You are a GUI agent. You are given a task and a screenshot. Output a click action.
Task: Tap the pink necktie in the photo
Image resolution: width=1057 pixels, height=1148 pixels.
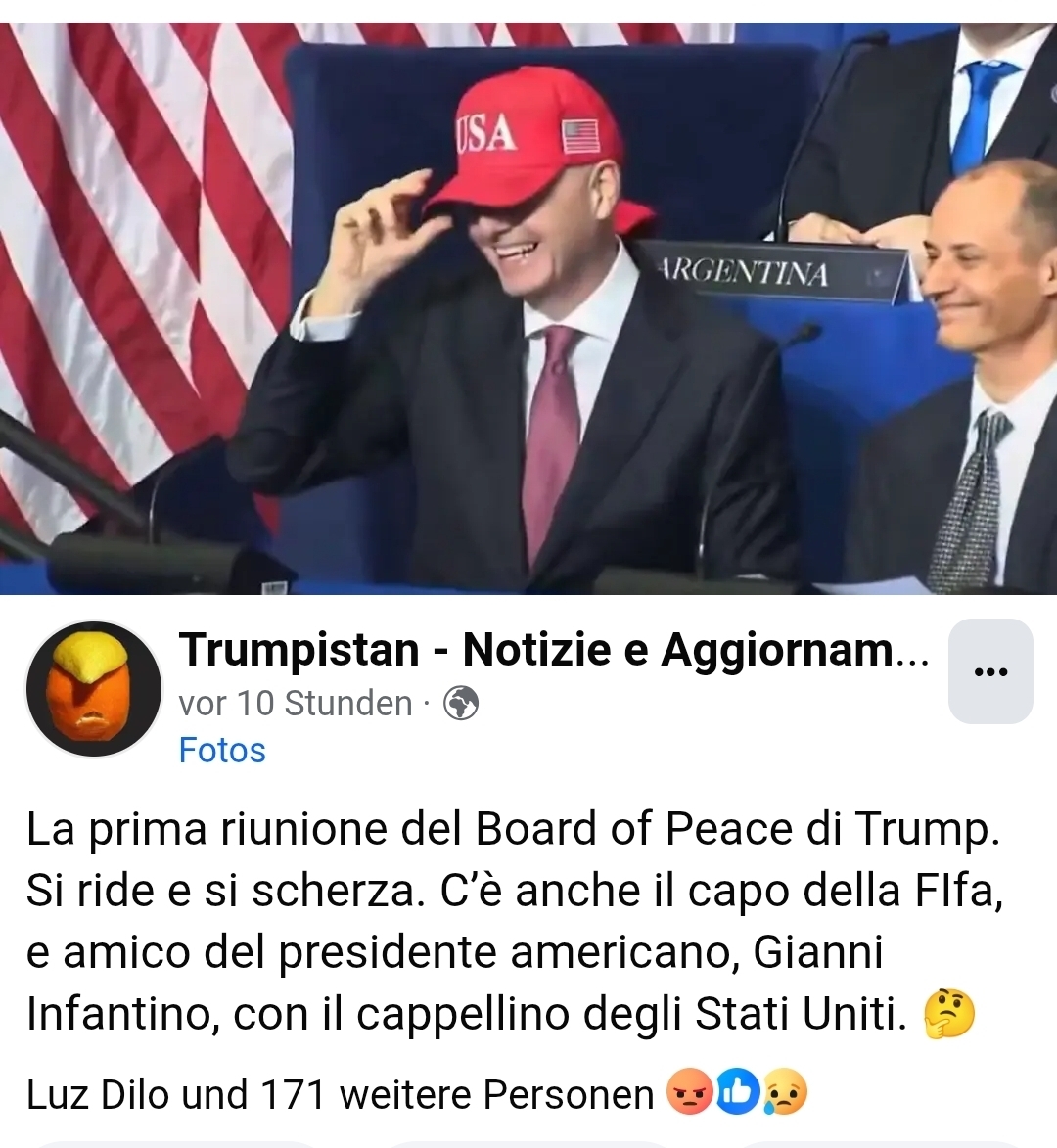coord(549,437)
